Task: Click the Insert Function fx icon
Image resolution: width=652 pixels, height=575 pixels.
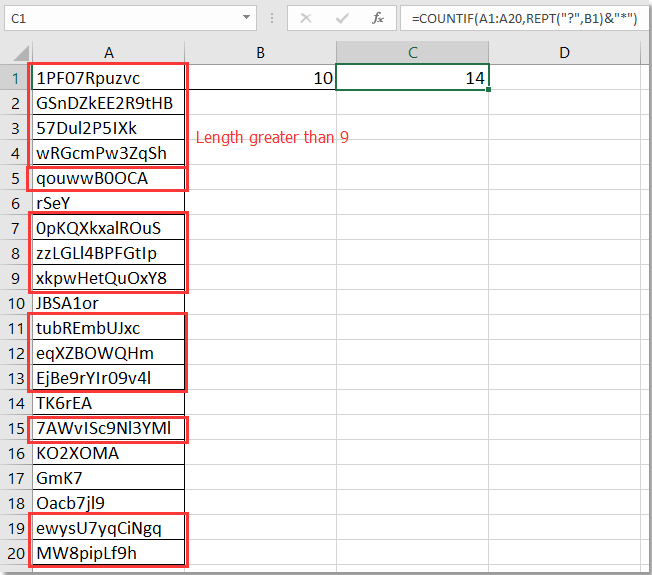Action: coord(377,18)
